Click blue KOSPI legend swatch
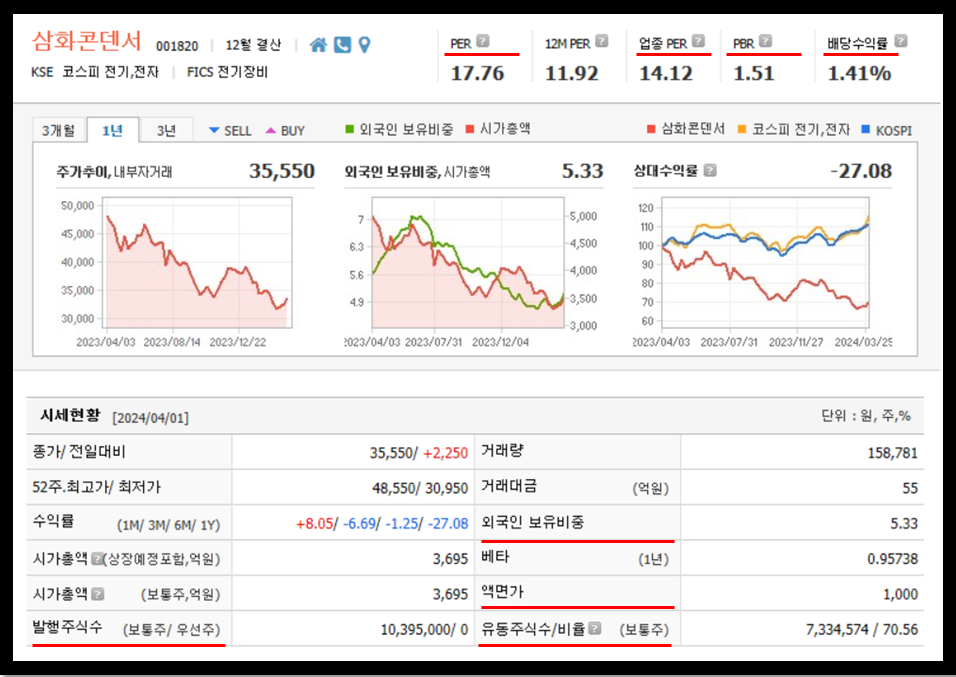 (865, 129)
